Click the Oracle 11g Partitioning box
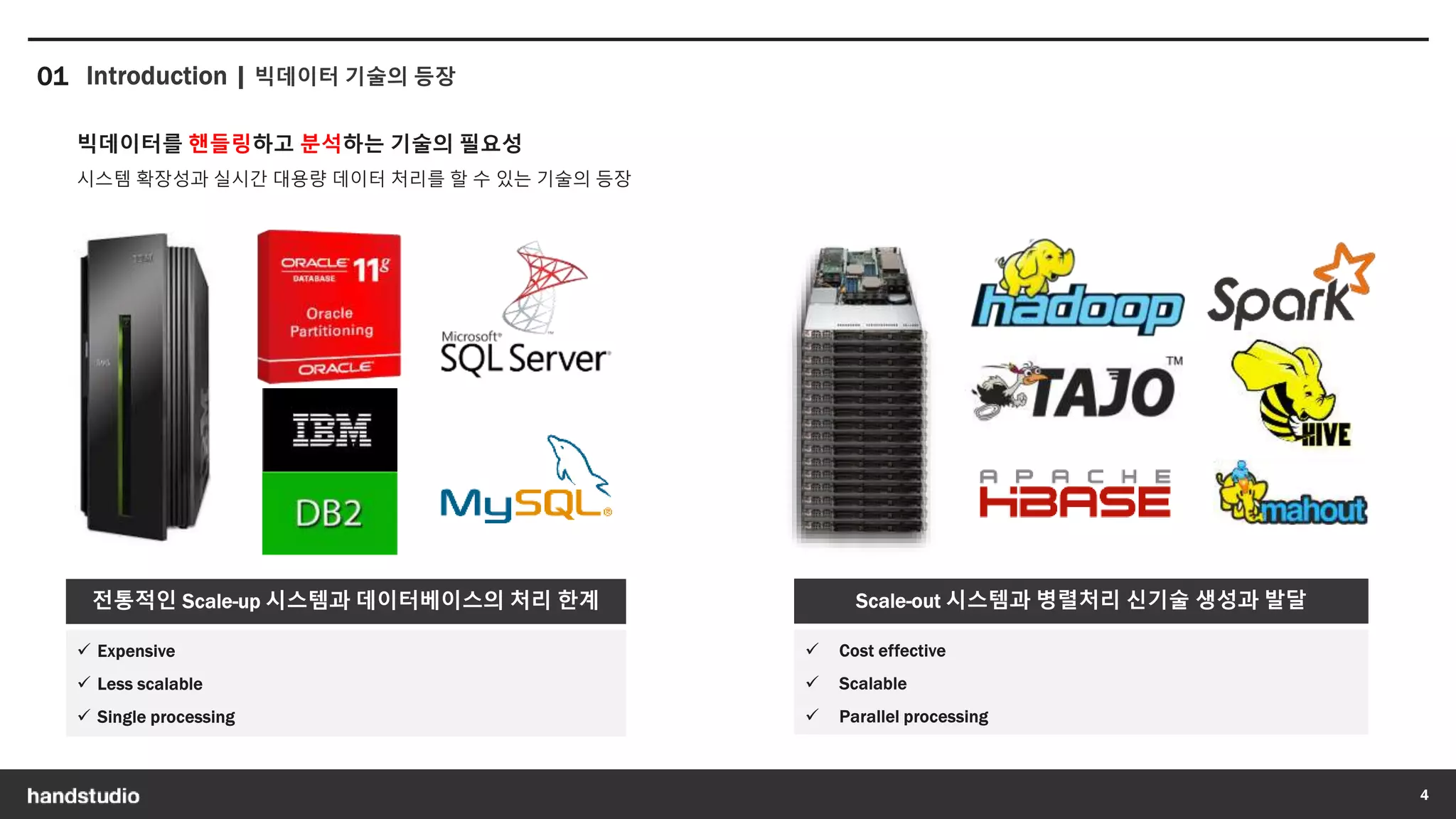Screen dimensions: 1456x819 [x=329, y=306]
